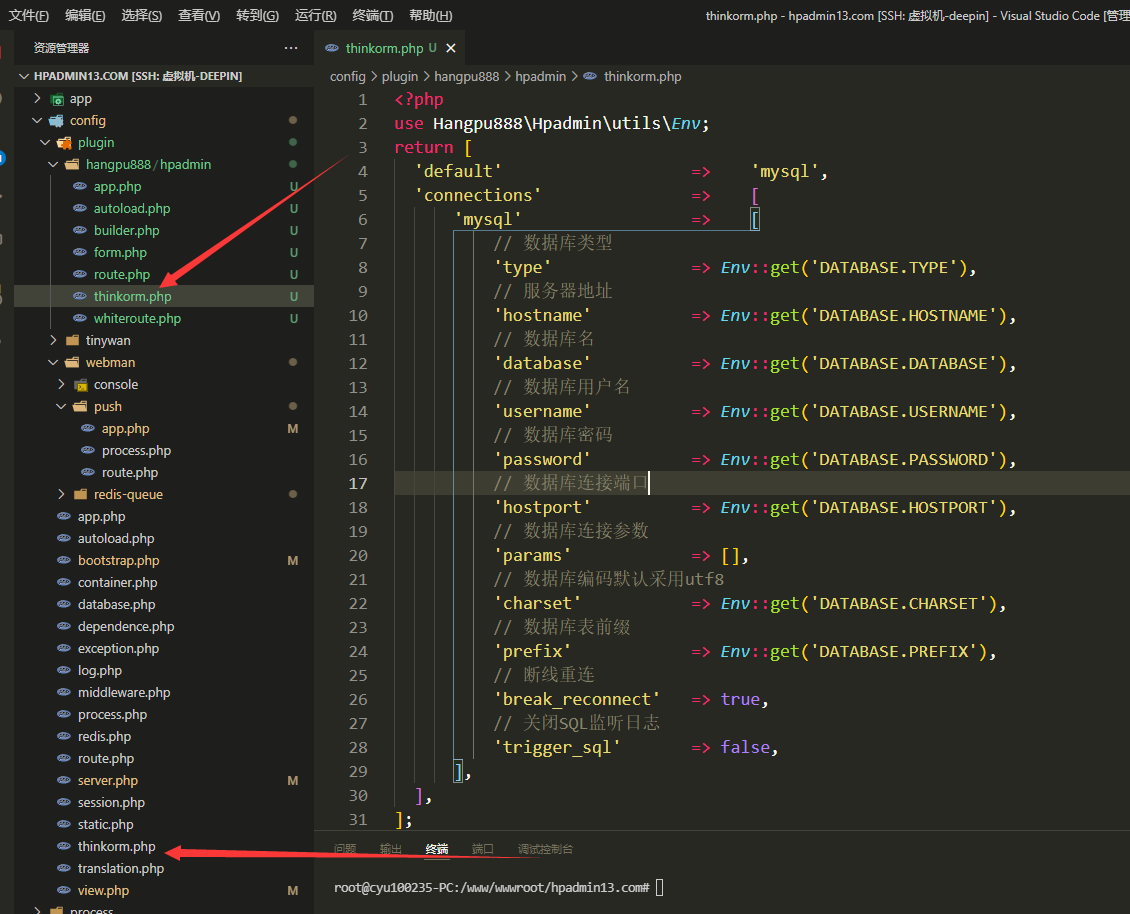
Task: Click the PHP icon beside log.php
Action: [64, 670]
